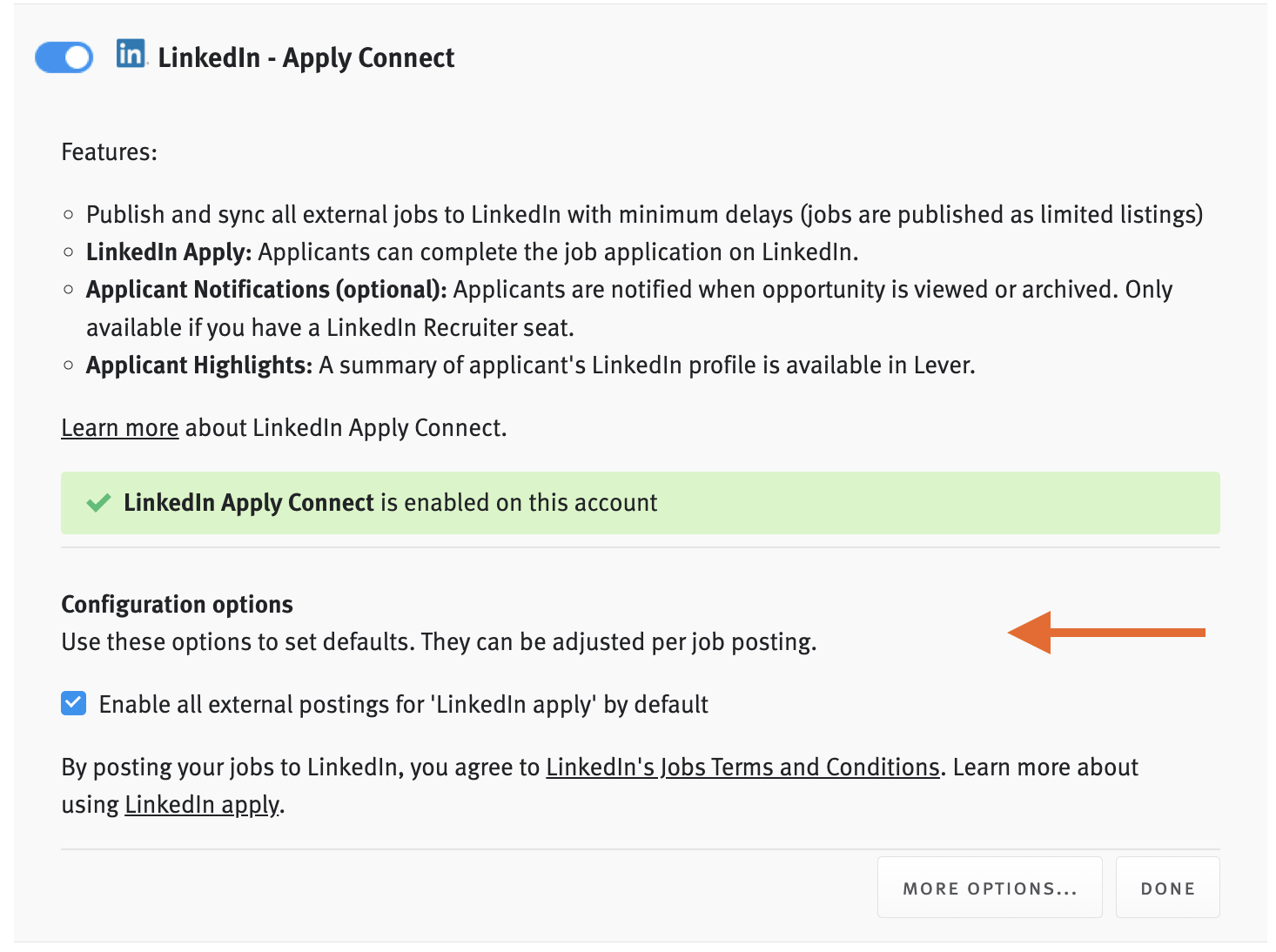Open the 'Learn more' link about LinkedIn Apply Connect

click(119, 427)
